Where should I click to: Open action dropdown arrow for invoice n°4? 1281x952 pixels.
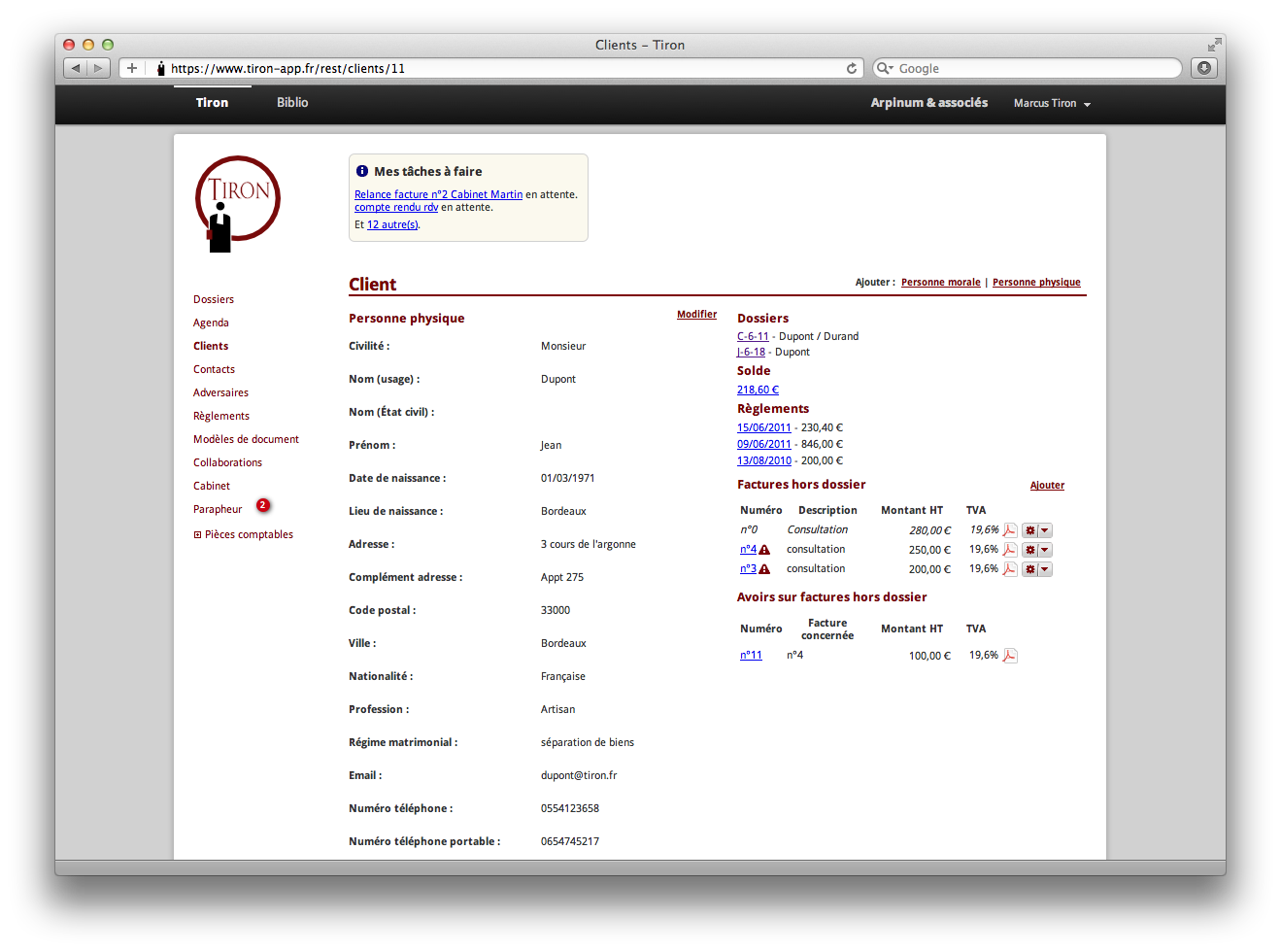pyautogui.click(x=1045, y=550)
